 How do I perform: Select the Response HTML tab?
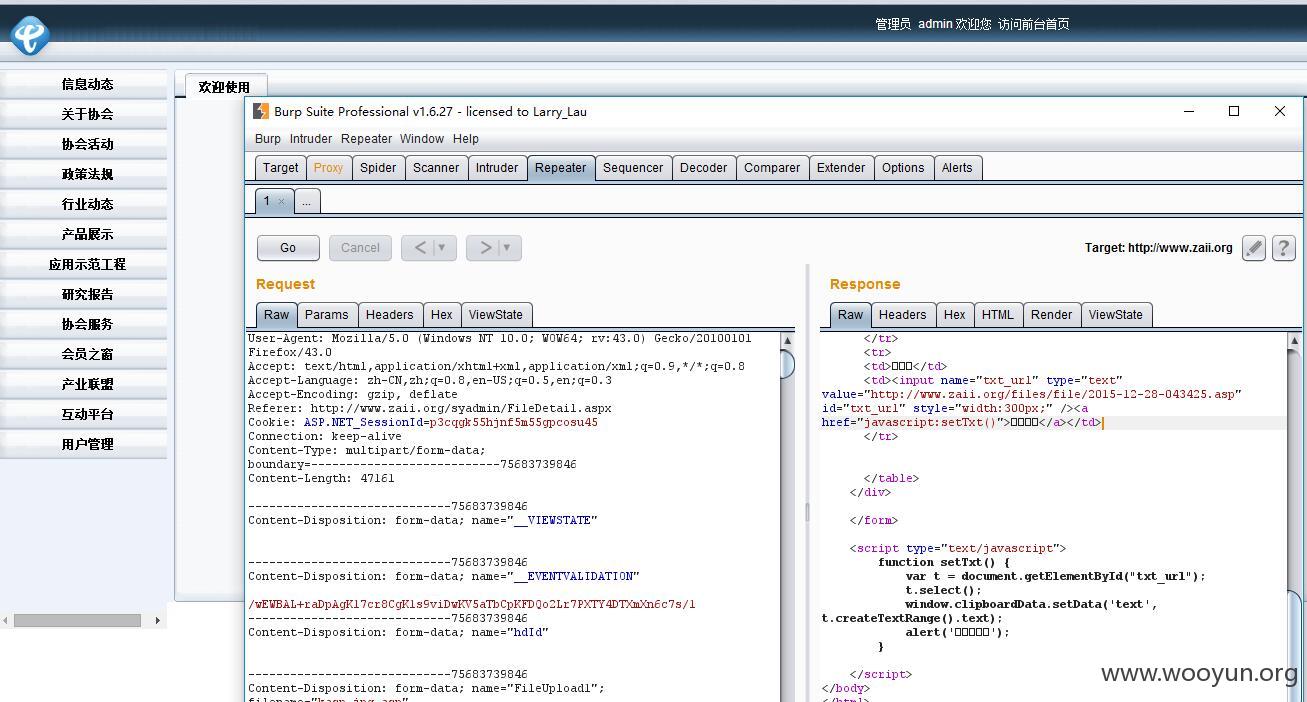click(998, 314)
